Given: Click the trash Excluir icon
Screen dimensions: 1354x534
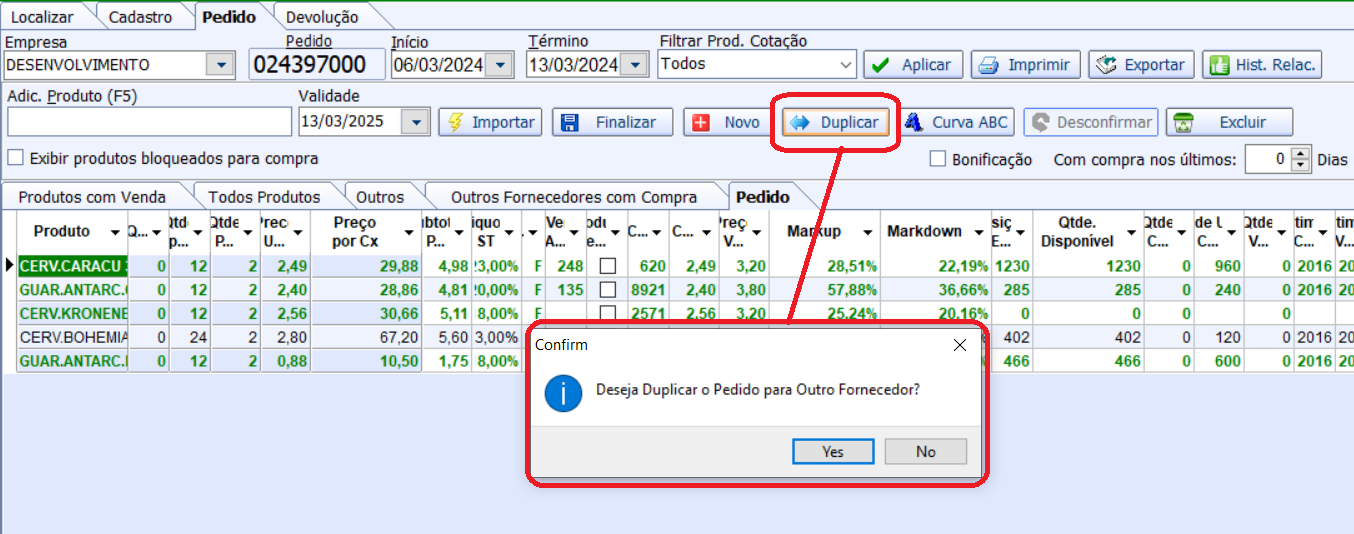Looking at the screenshot, I should click(x=1183, y=122).
